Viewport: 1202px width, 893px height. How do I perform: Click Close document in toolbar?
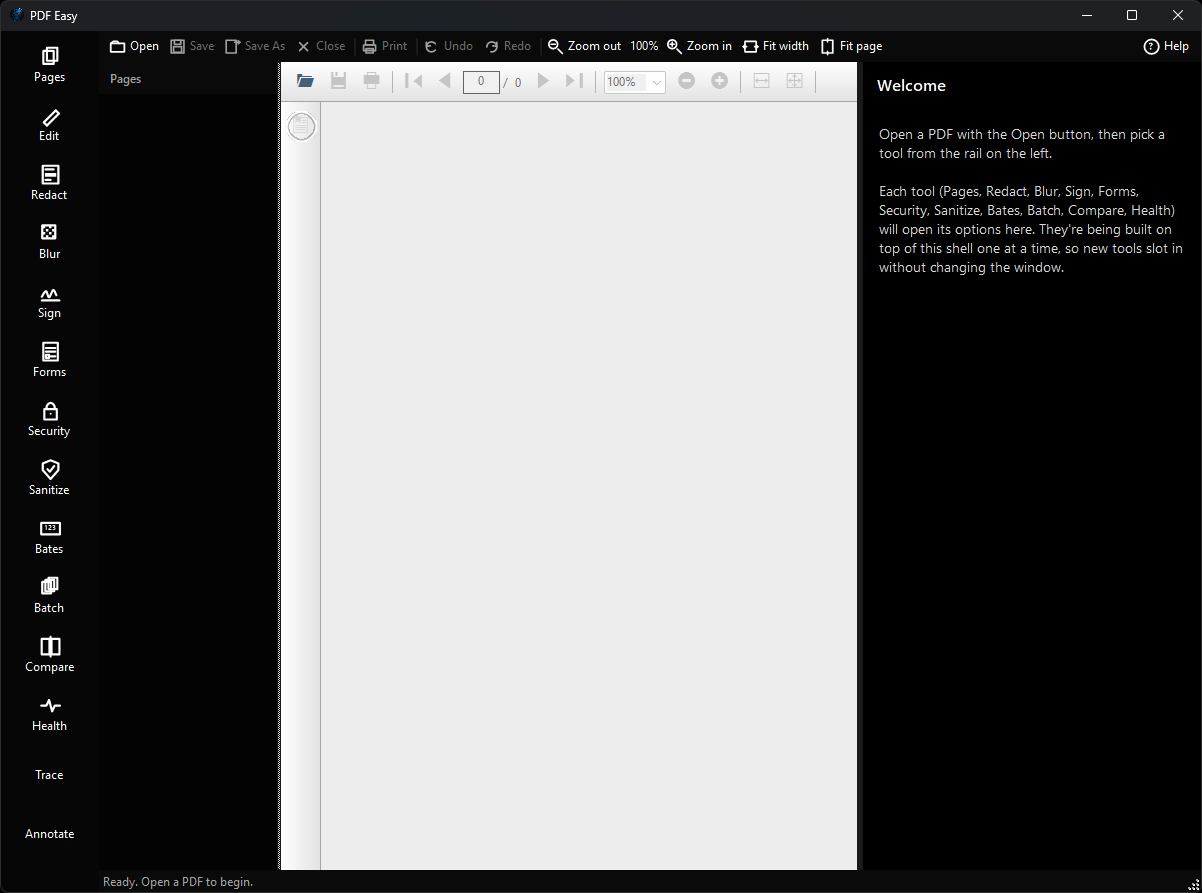[321, 46]
